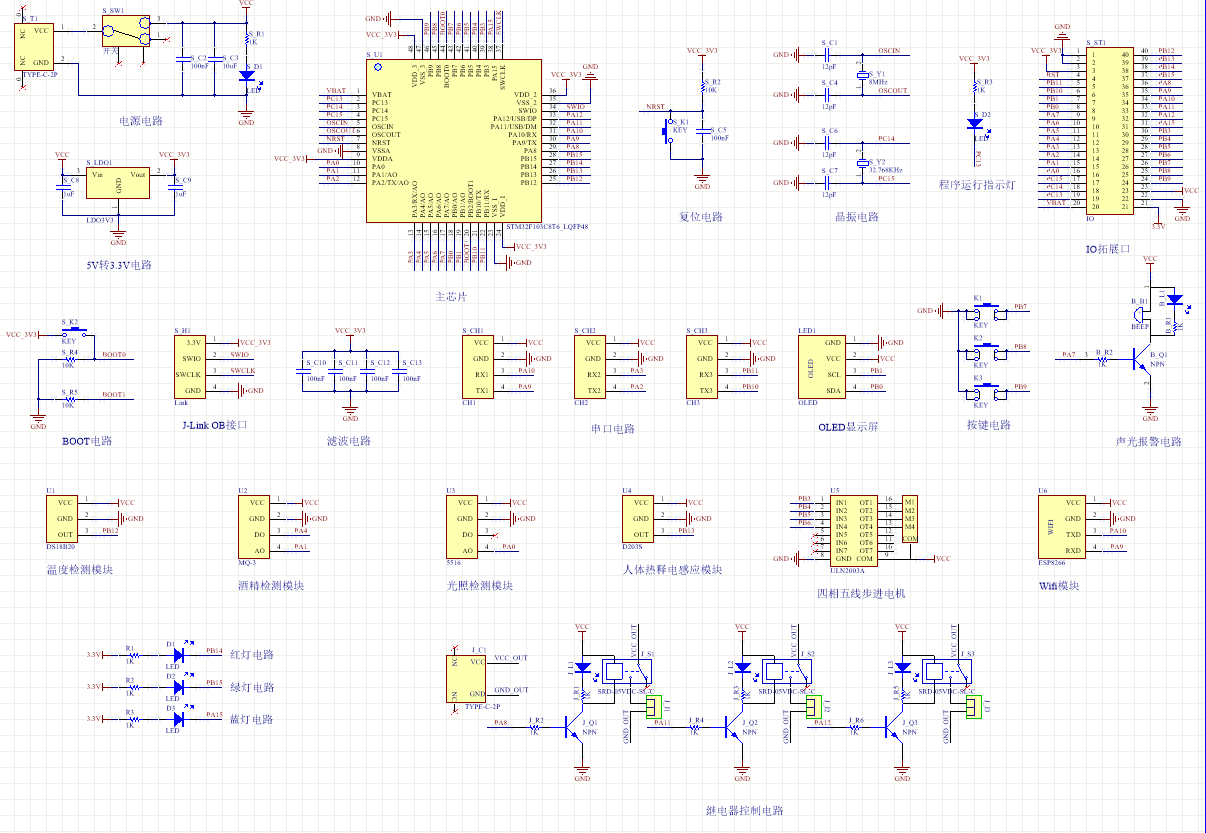Click the 温度检测模块 label

point(79,570)
